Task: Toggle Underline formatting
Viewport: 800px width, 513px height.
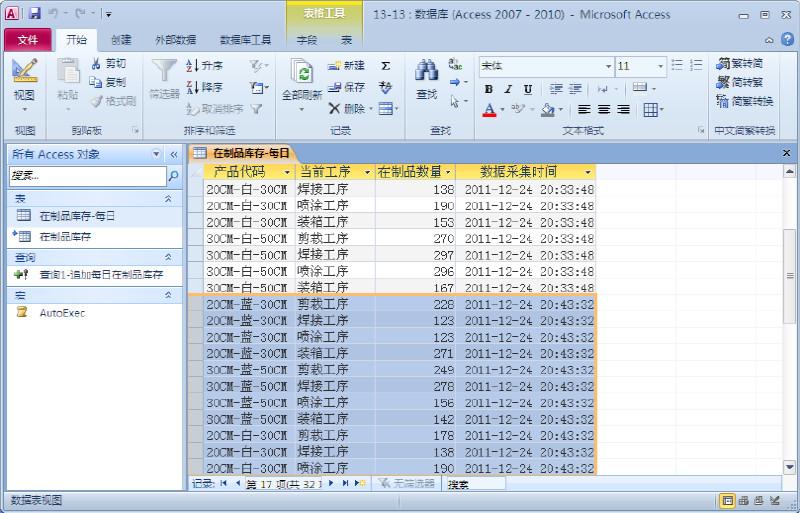Action: point(528,89)
